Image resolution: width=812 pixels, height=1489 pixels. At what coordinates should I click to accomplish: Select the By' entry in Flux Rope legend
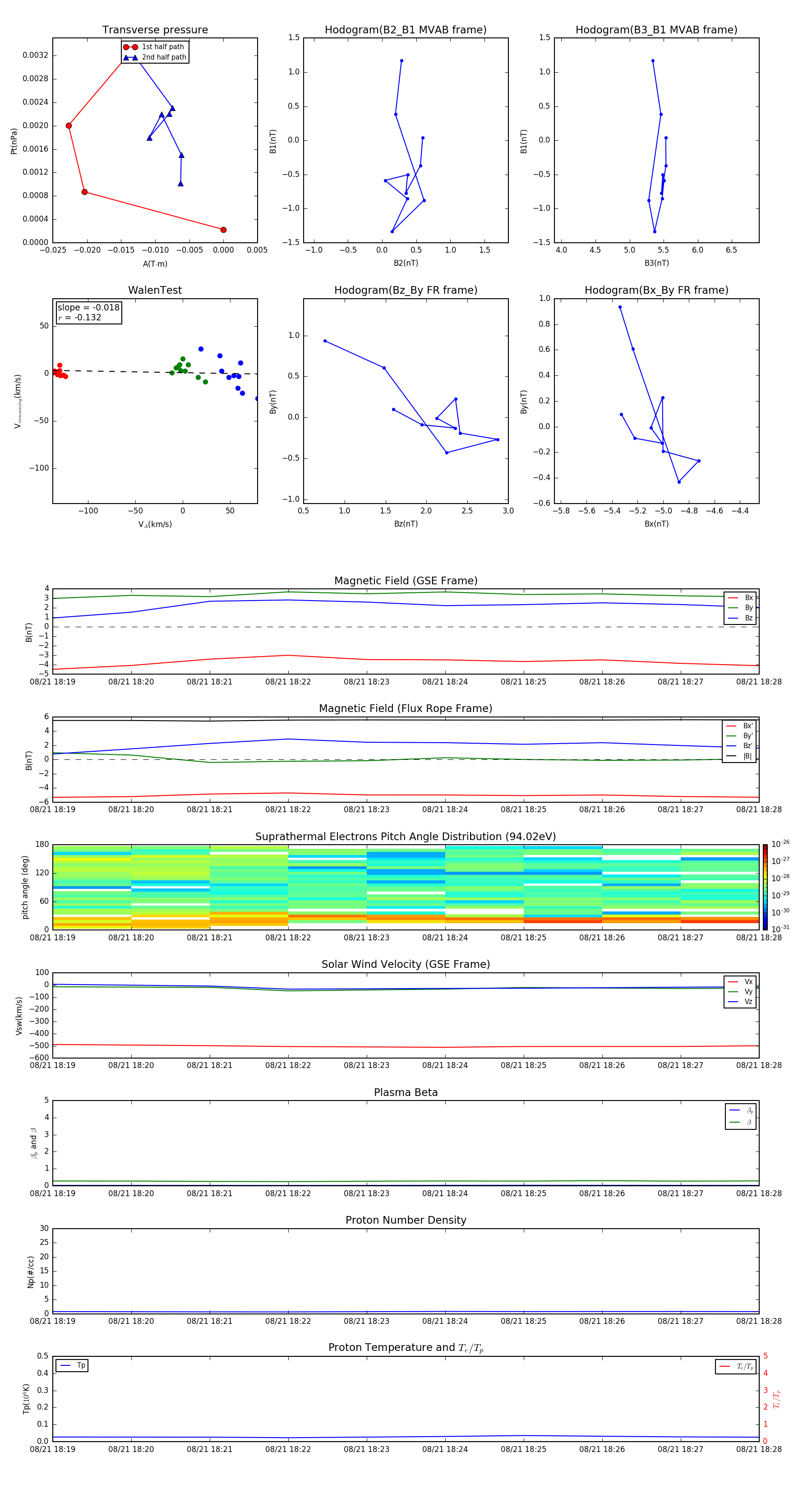point(739,736)
